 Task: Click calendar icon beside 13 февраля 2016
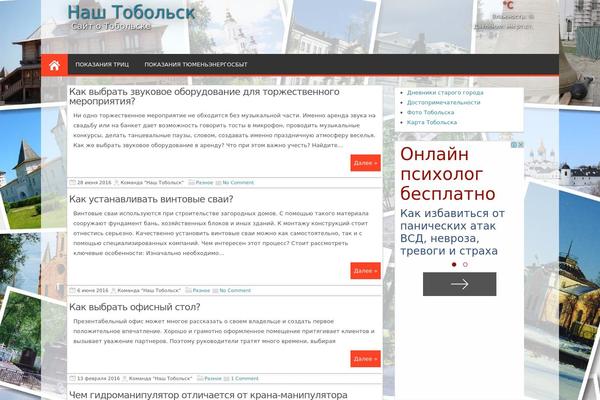tap(72, 379)
